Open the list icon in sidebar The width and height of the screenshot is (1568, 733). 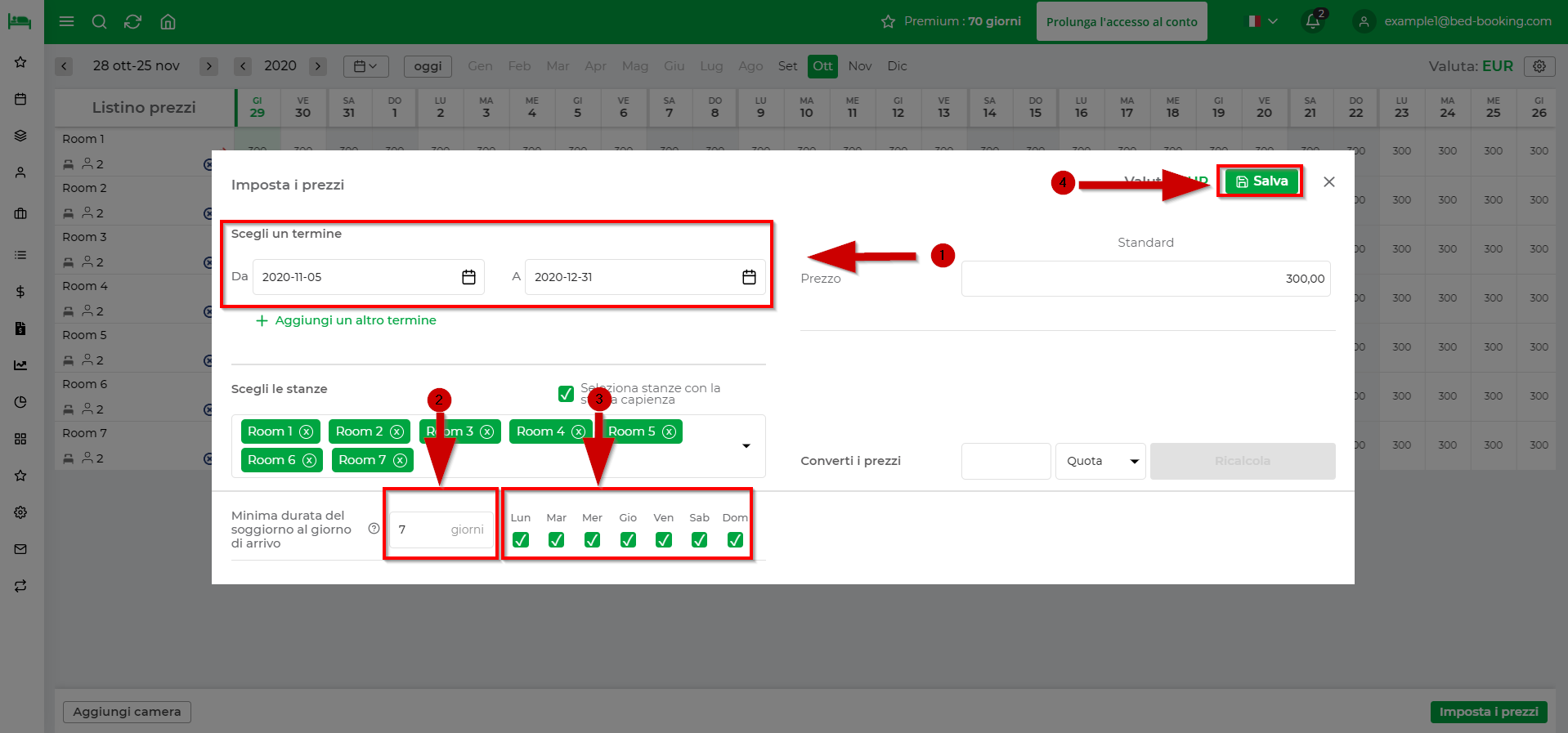[20, 255]
